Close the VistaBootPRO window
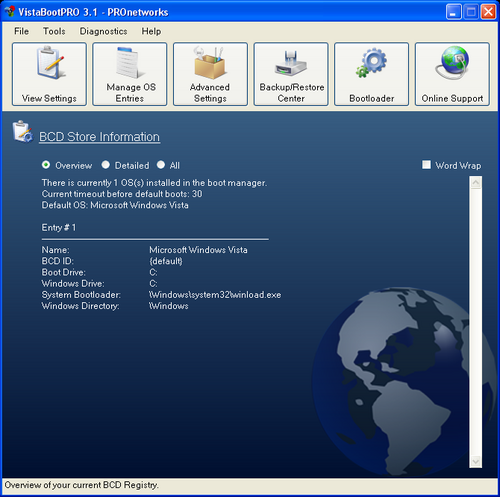The height and width of the screenshot is (497, 500). pyautogui.click(x=488, y=12)
